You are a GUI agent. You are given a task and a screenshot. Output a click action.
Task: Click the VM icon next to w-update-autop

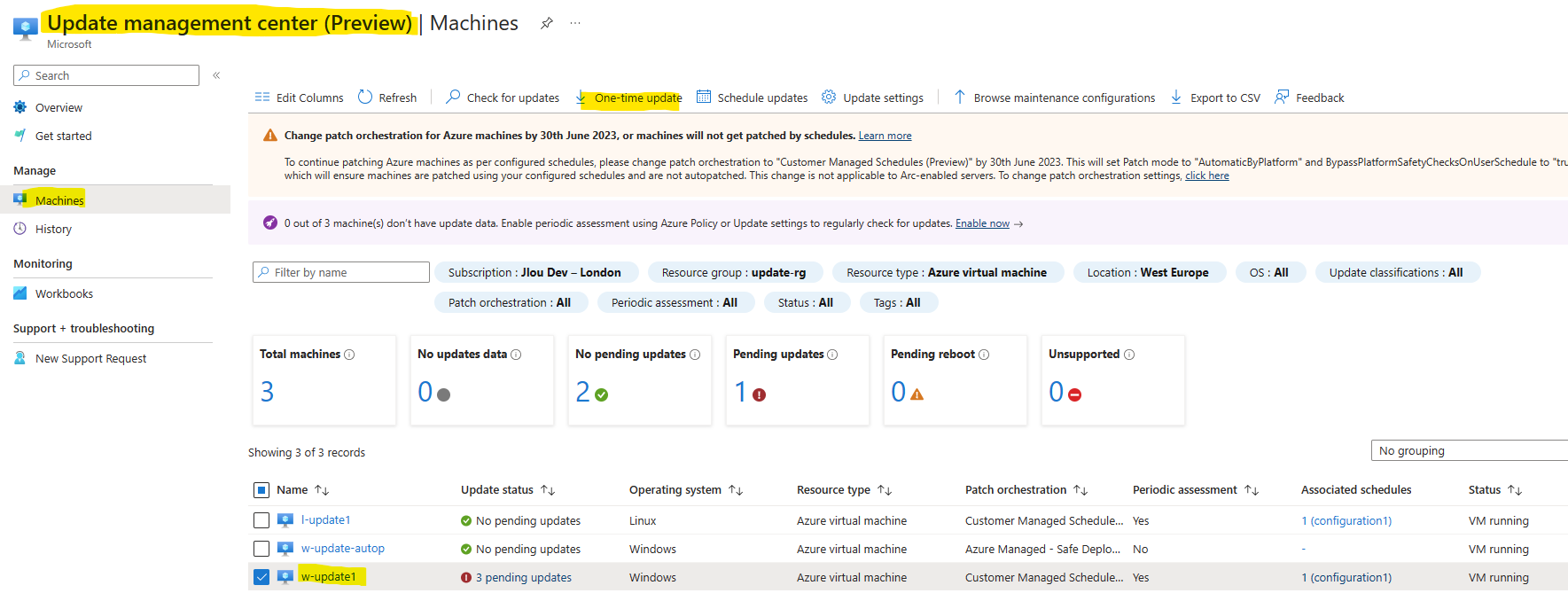(285, 549)
